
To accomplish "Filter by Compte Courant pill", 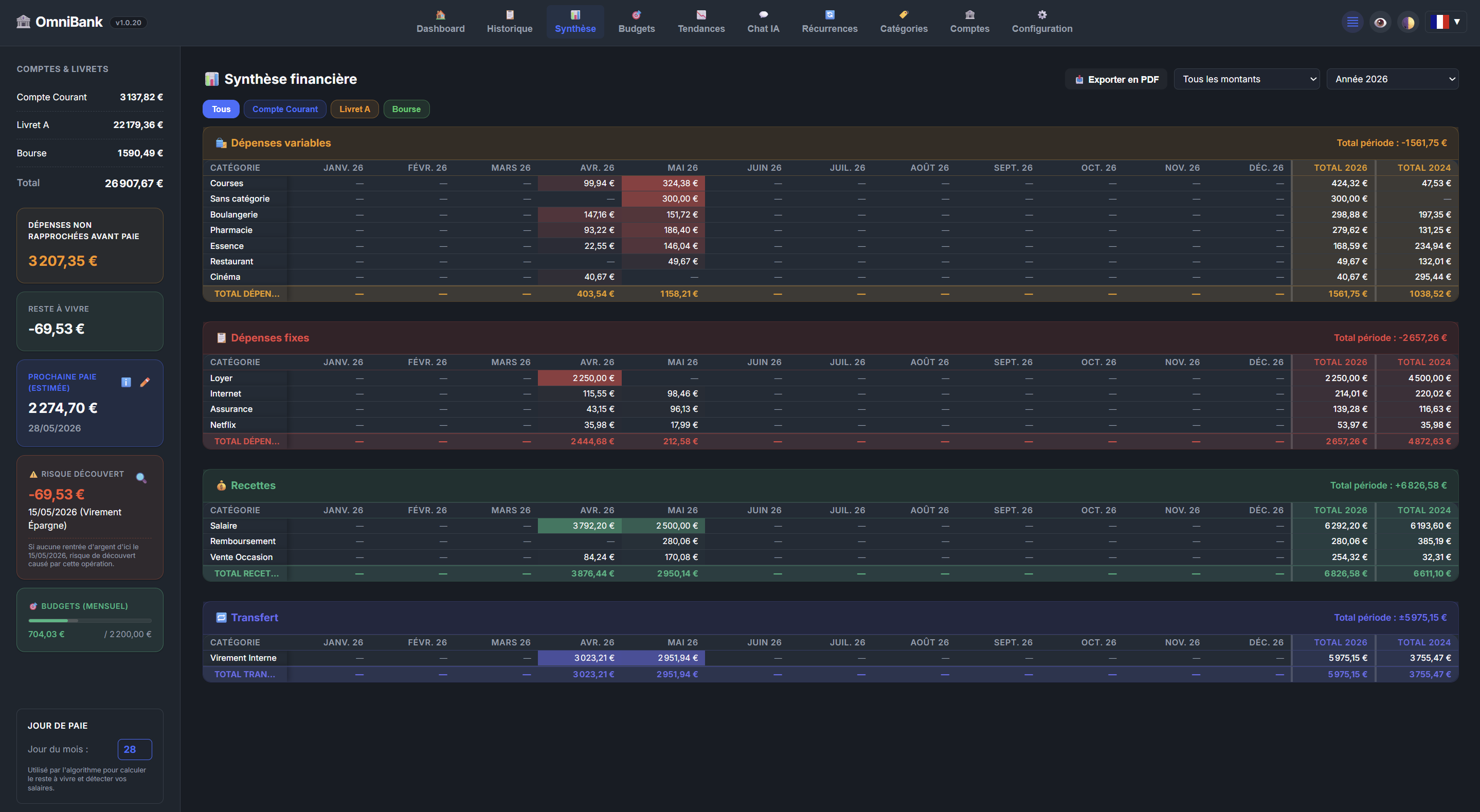I will (x=285, y=109).
